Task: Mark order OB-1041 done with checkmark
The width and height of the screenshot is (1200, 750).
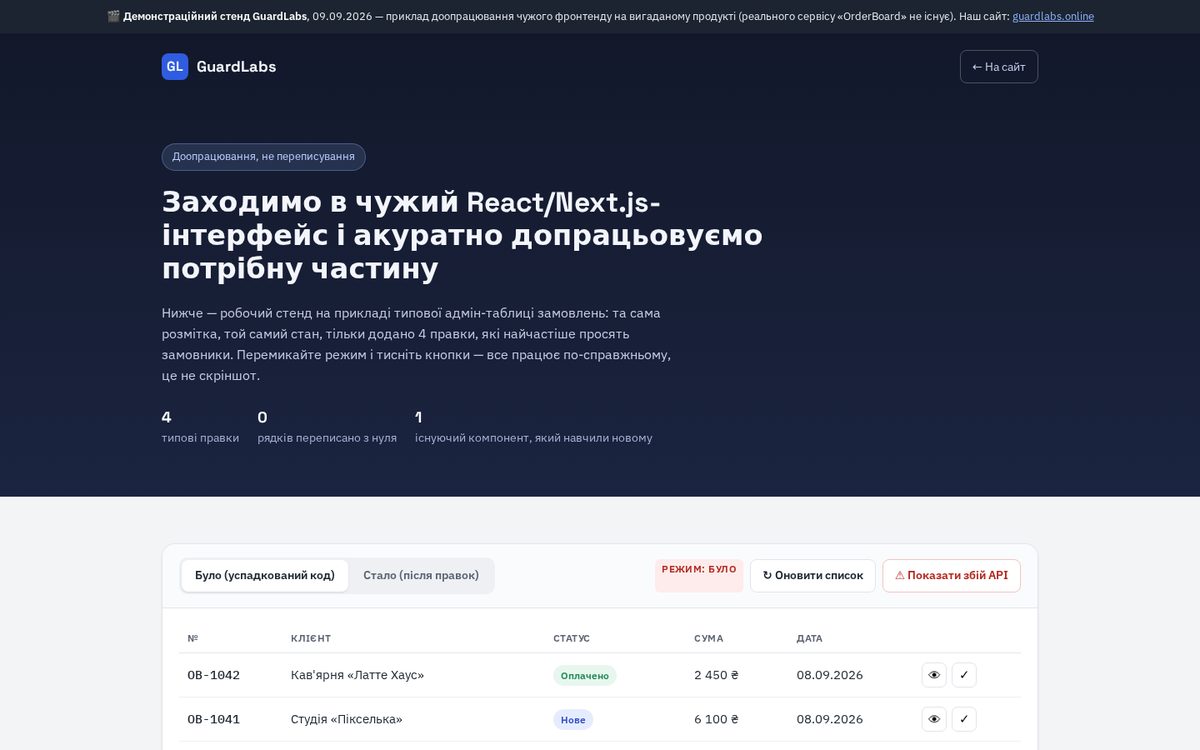Action: pyautogui.click(x=964, y=719)
